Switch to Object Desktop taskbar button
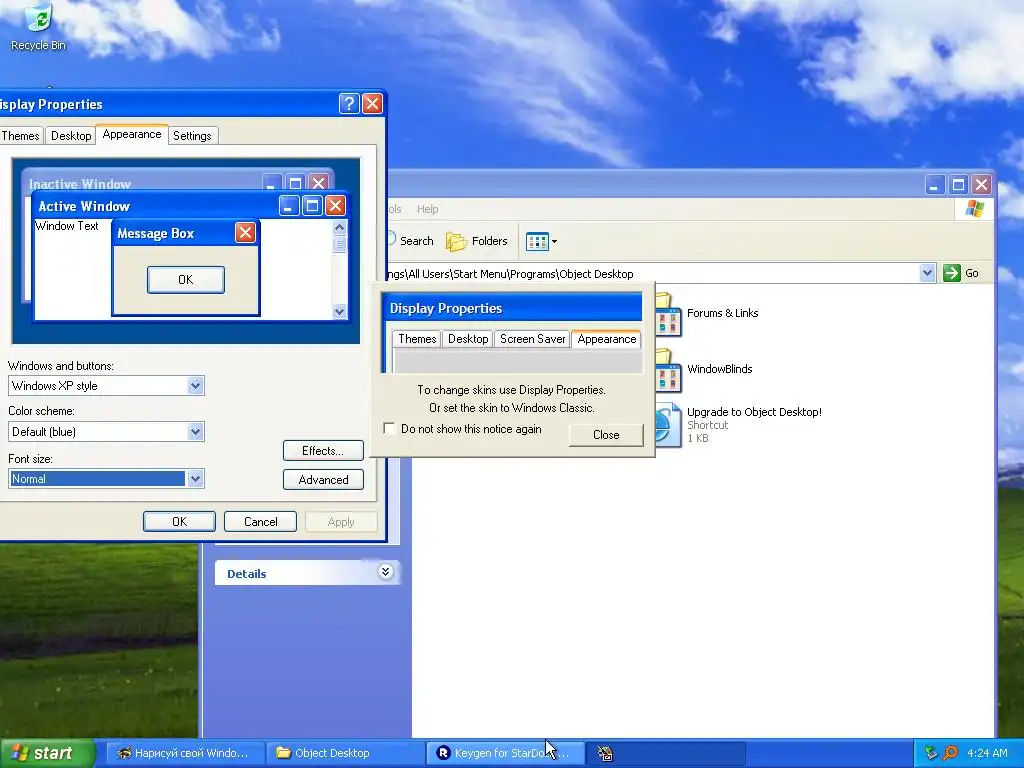1024x768 pixels. [x=345, y=753]
